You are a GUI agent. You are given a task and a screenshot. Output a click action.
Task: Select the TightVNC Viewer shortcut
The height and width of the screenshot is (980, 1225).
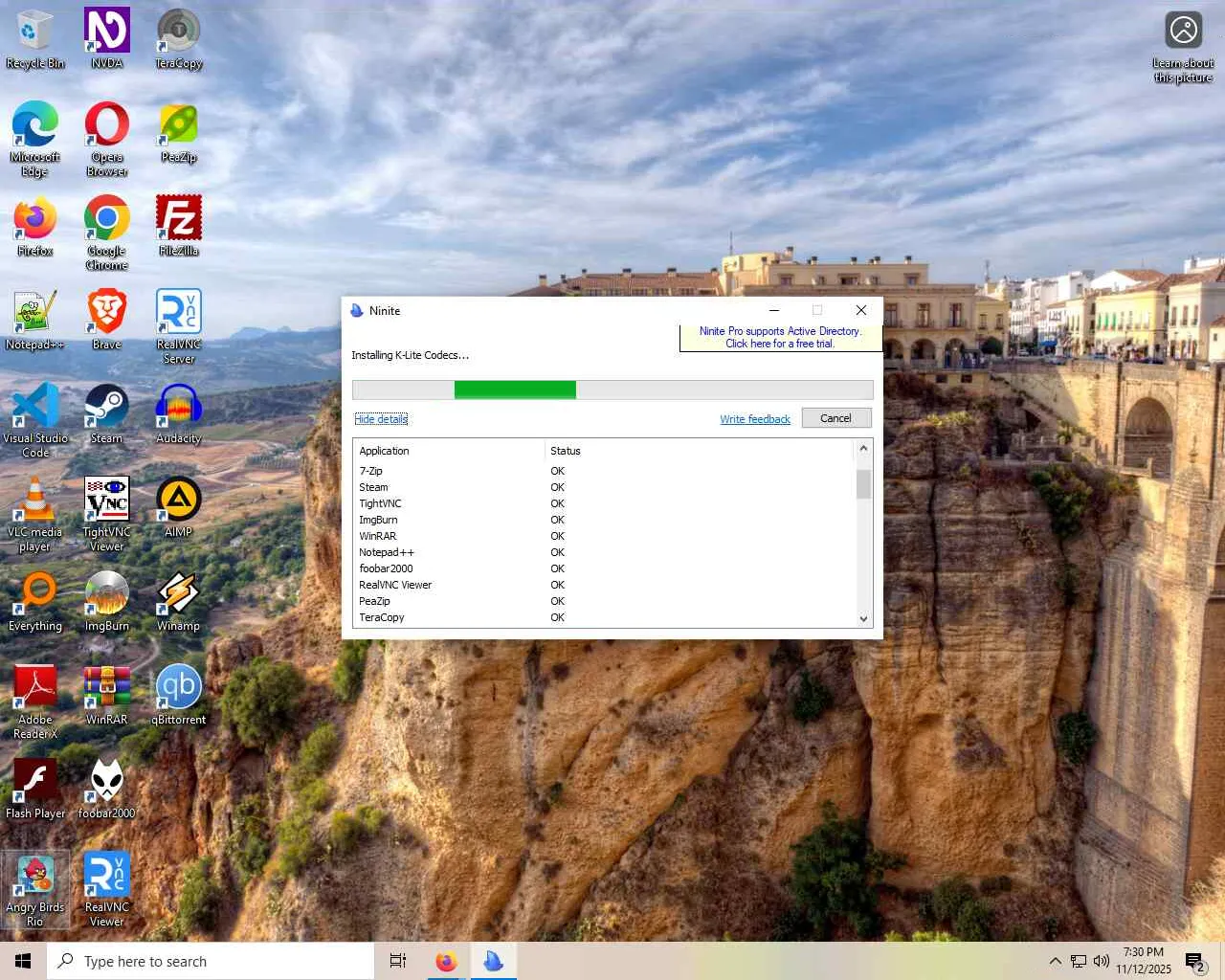[107, 515]
